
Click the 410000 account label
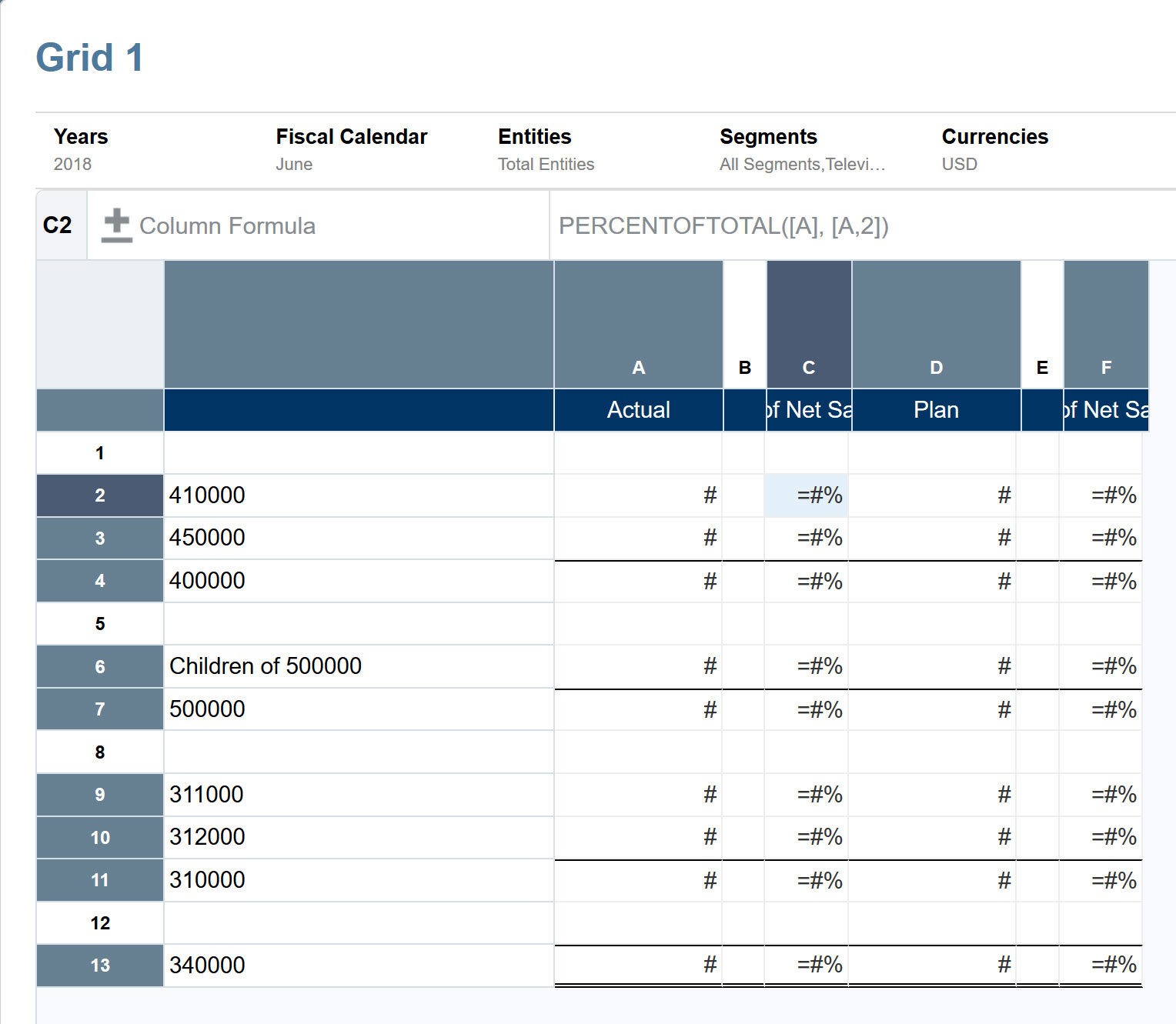207,495
